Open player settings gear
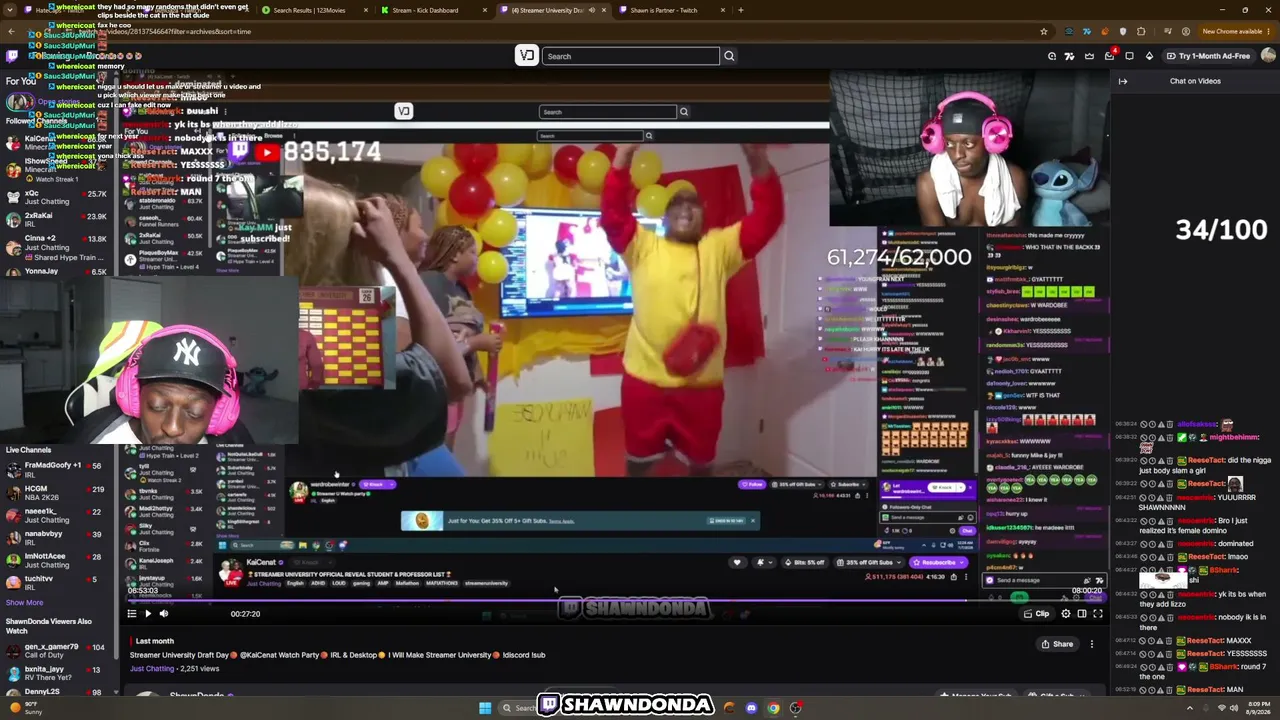The width and height of the screenshot is (1280, 720). tap(1066, 614)
